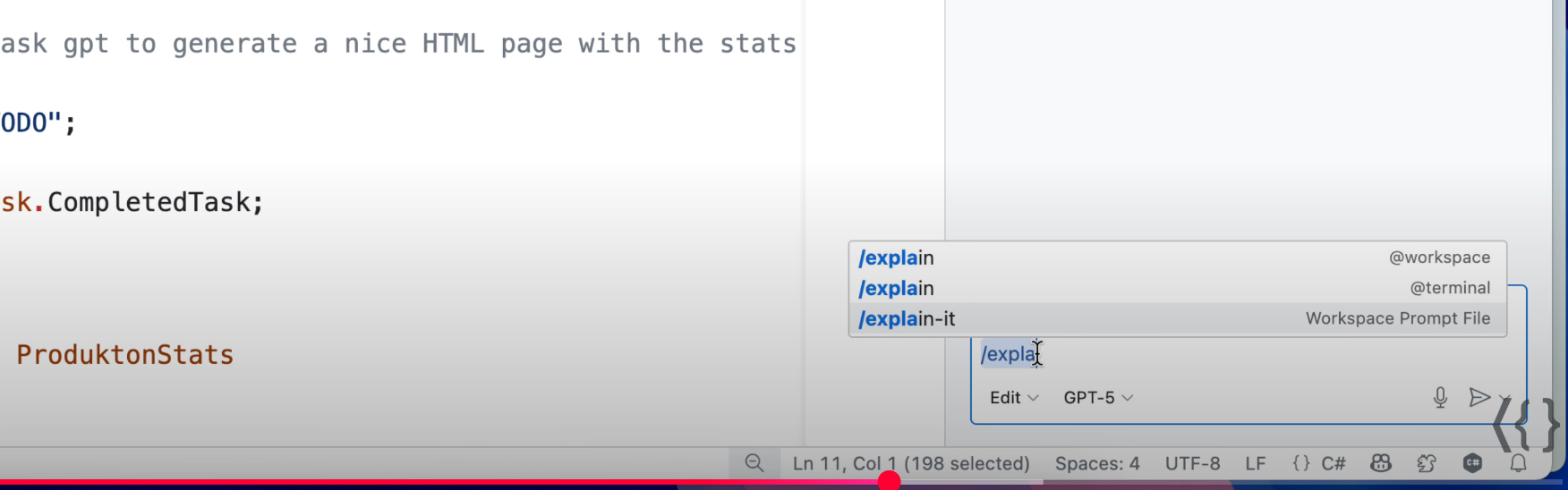The image size is (1568, 490).
Task: Click the C# hexagon badge icon
Action: (1472, 463)
